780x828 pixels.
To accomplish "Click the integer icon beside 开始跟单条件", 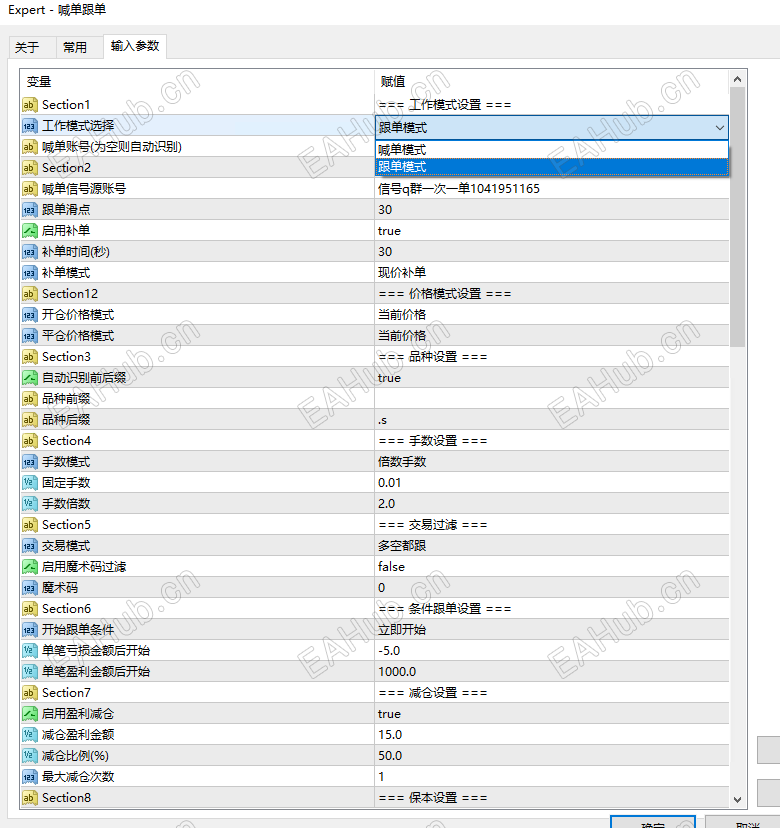I will coord(30,629).
